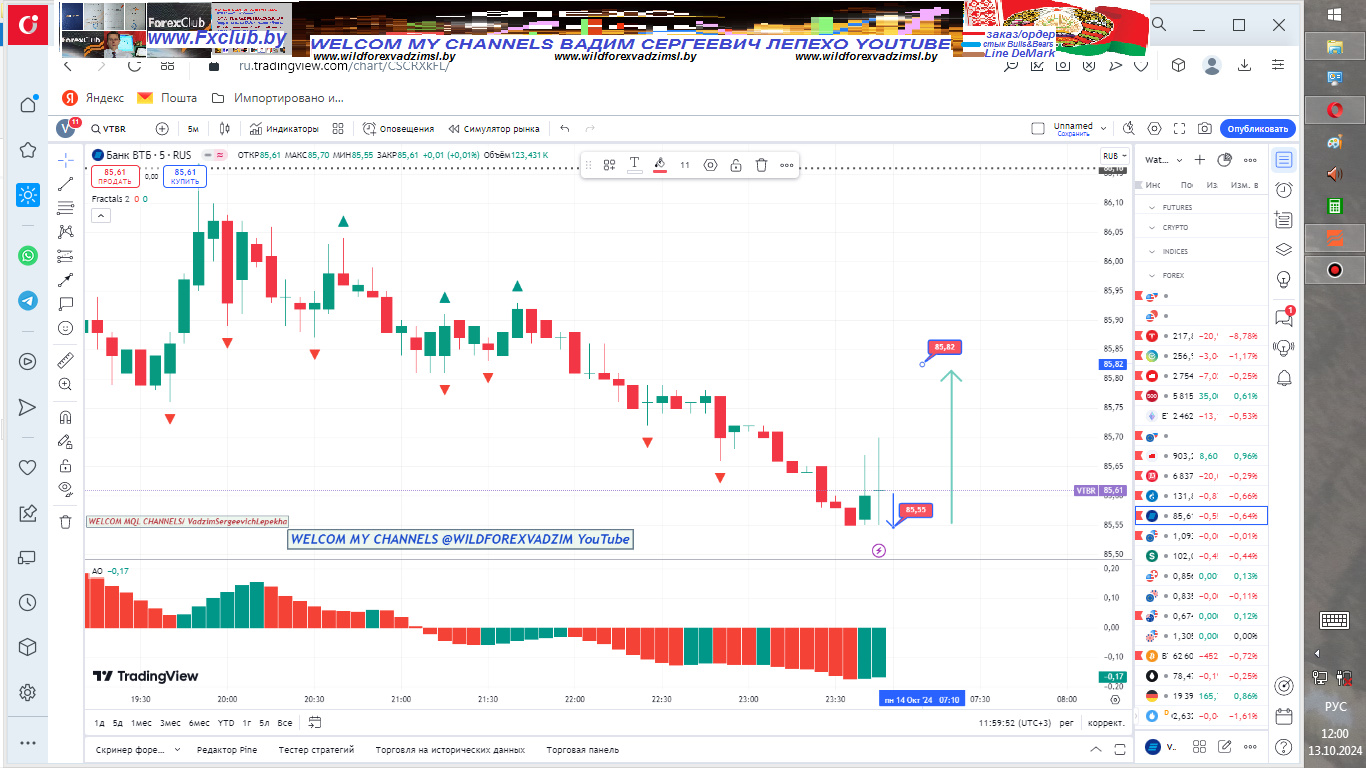Open the Fibonacci retracement tools
Screen dimensions: 1366x768
point(66,208)
